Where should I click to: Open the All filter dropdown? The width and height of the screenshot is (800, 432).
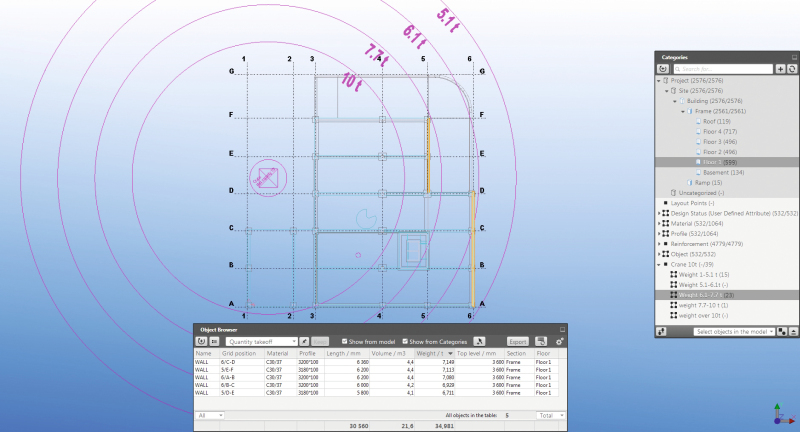pyautogui.click(x=210, y=416)
